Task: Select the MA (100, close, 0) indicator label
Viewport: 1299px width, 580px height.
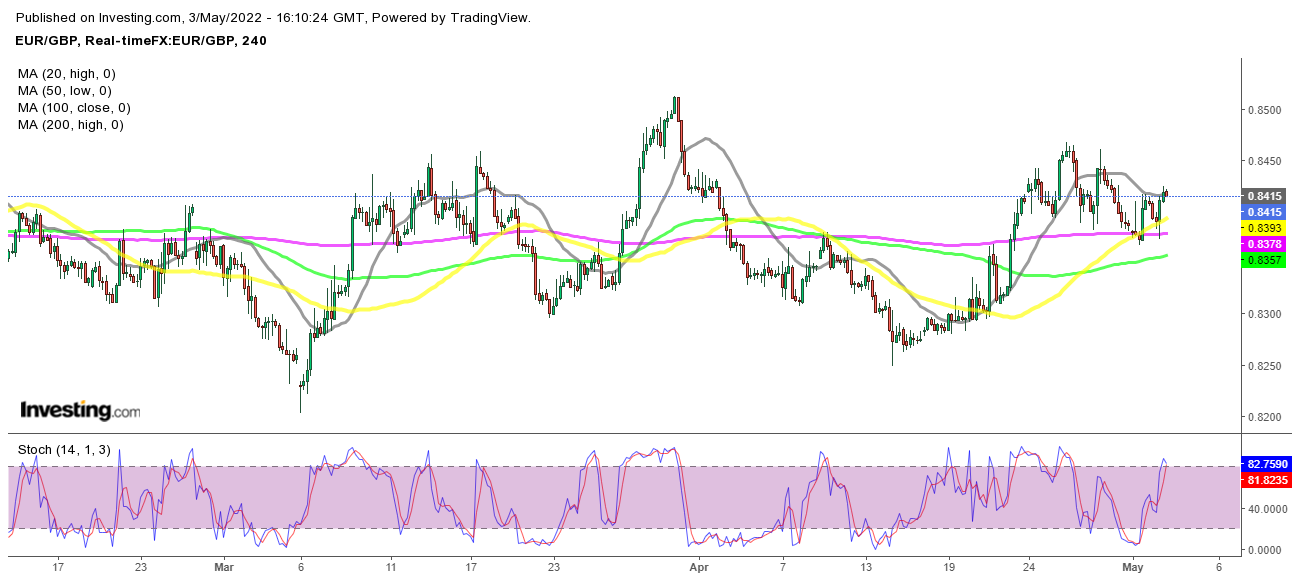Action: click(x=74, y=108)
